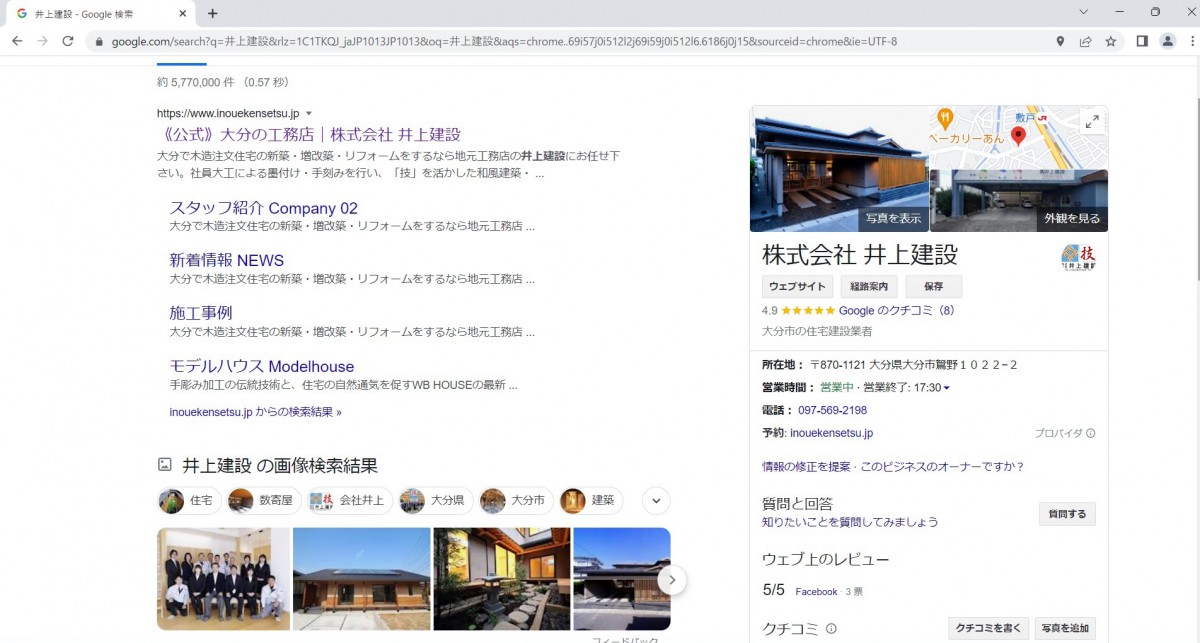Click the ウェブサイト button
Screen dimensions: 1200x643
point(797,287)
